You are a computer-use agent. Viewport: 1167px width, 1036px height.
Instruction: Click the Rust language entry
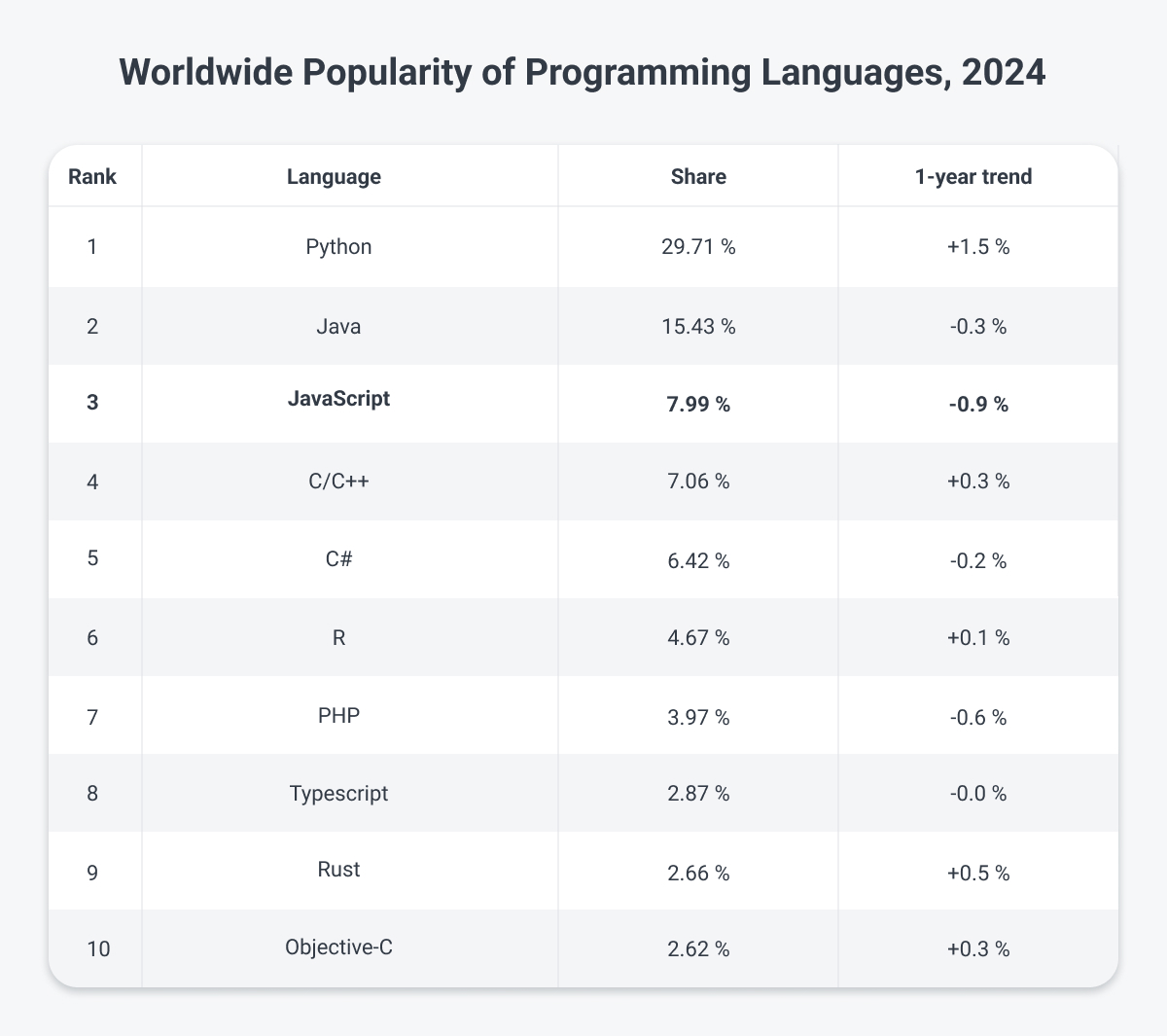click(337, 871)
